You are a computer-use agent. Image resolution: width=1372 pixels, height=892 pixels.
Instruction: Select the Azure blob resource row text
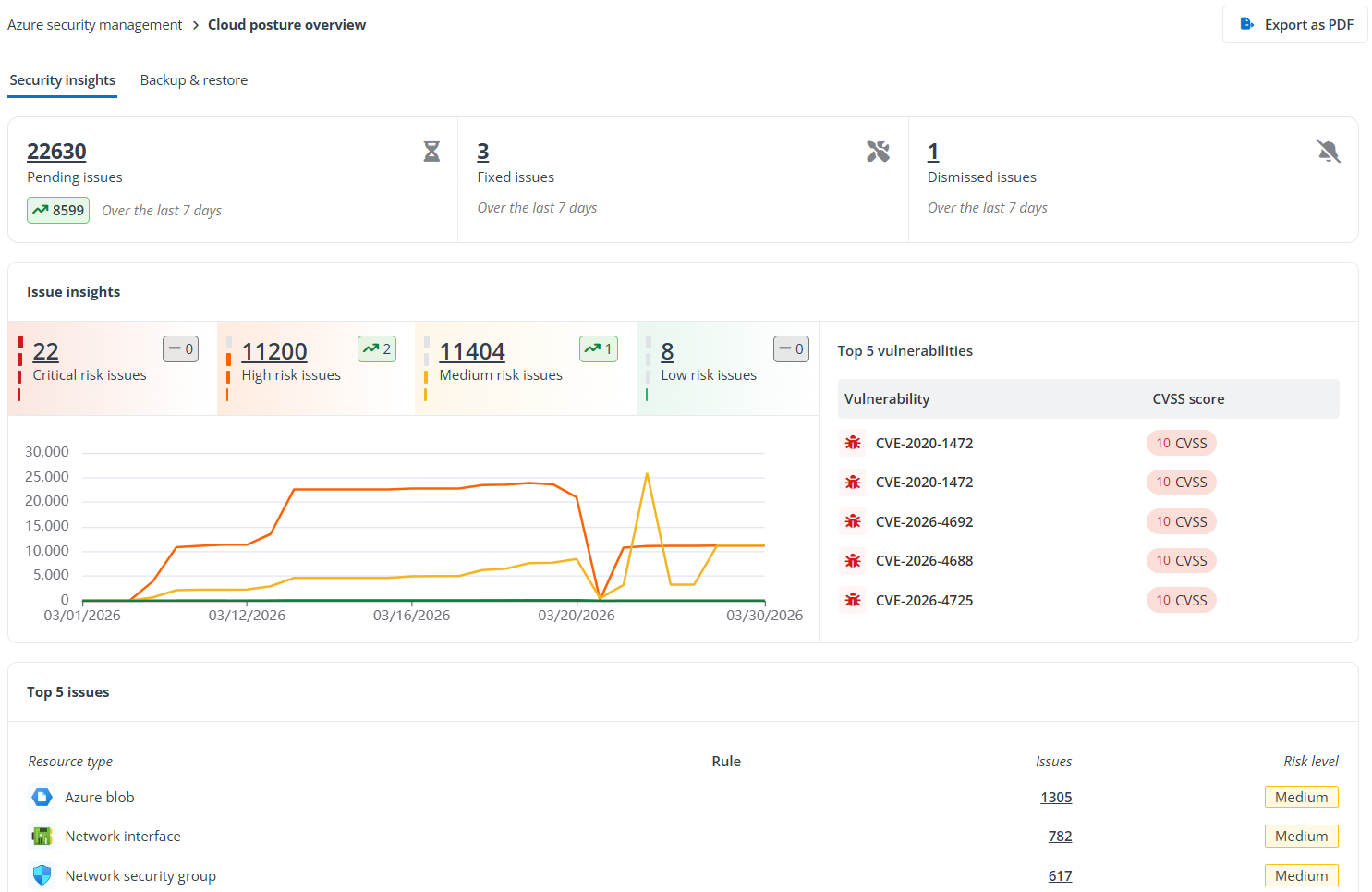pyautogui.click(x=100, y=798)
